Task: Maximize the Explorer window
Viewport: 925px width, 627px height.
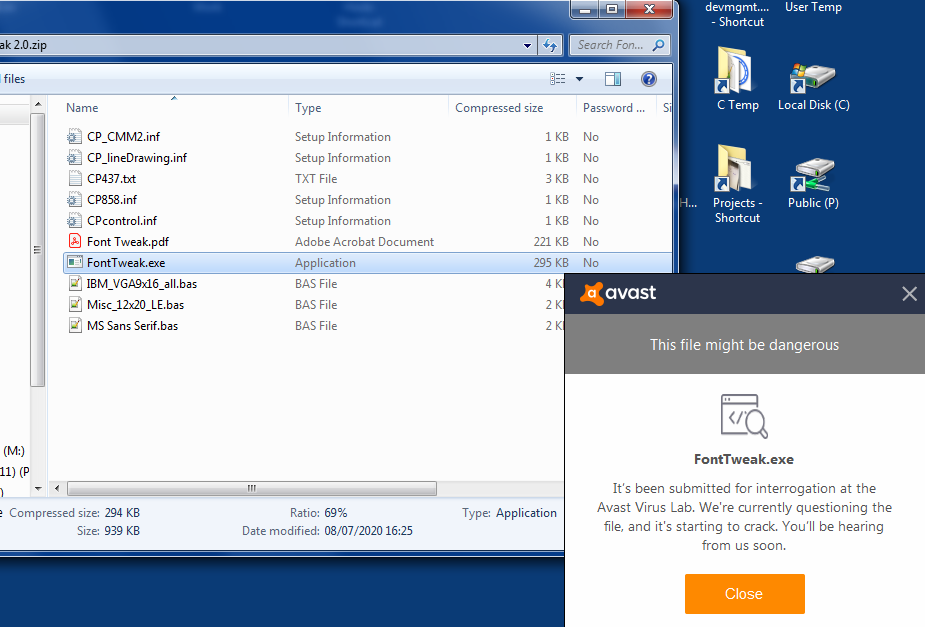Action: coord(612,9)
